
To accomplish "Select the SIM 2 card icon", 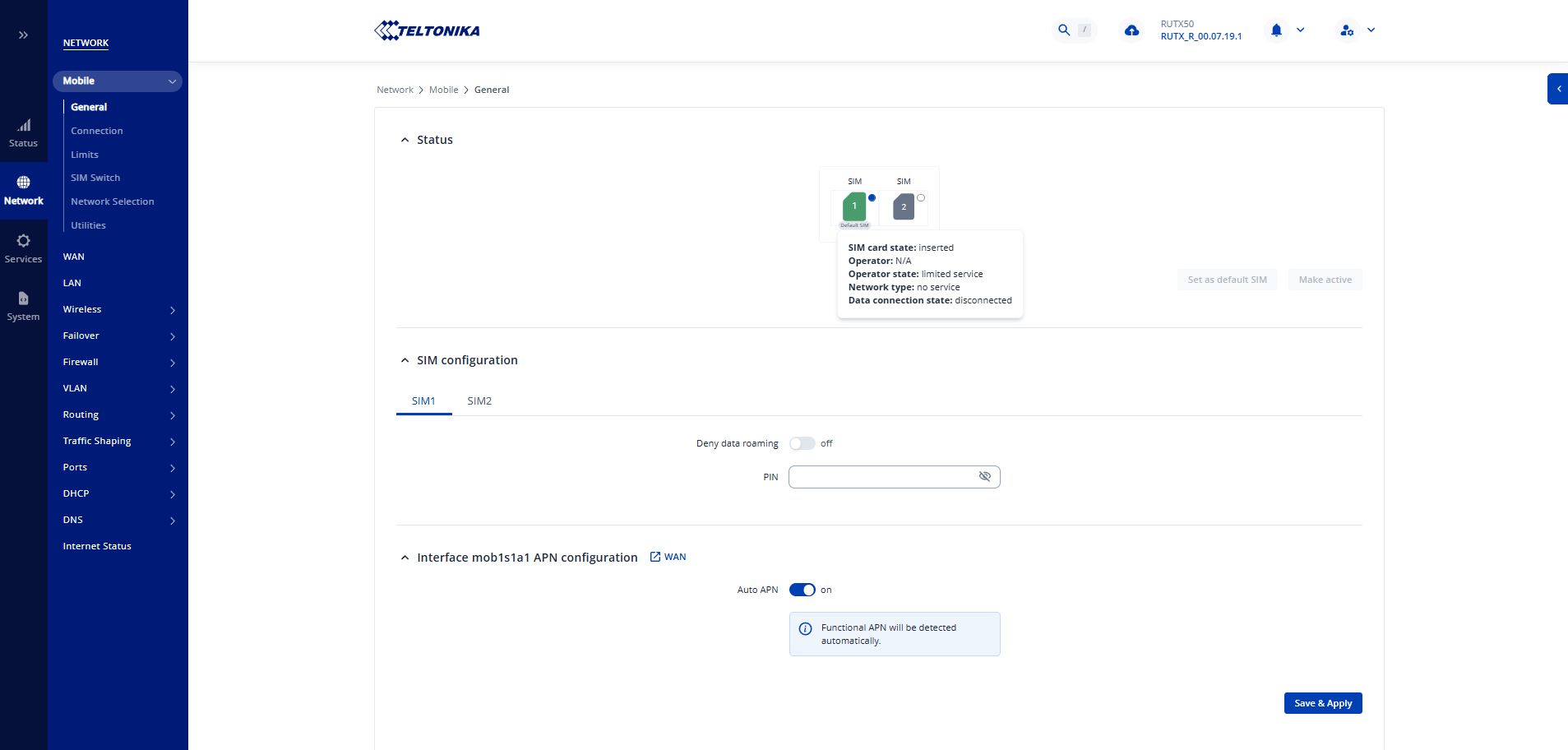I will click(x=903, y=206).
